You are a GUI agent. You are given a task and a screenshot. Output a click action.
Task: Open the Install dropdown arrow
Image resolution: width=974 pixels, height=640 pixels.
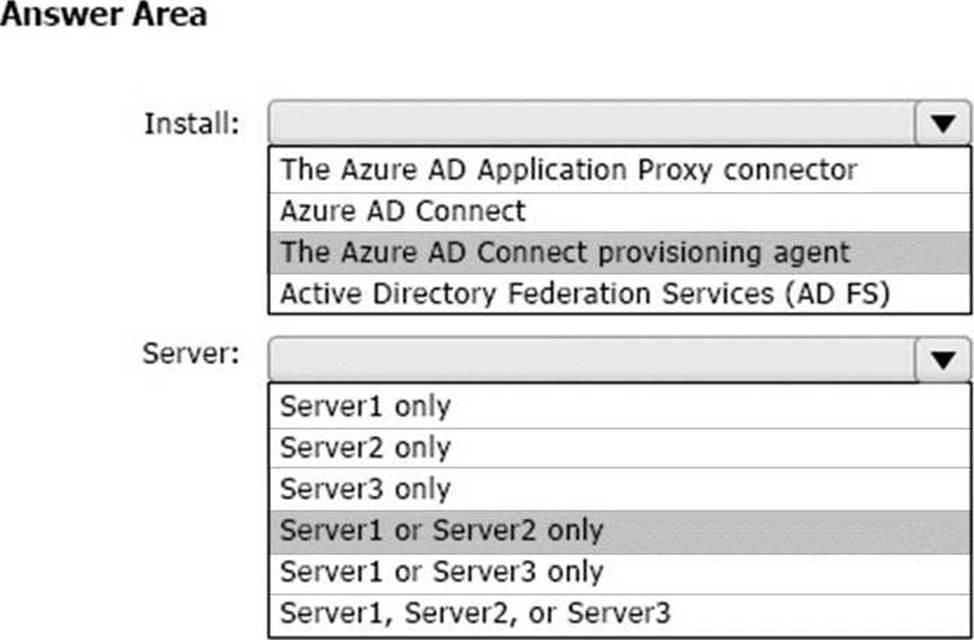(x=942, y=123)
